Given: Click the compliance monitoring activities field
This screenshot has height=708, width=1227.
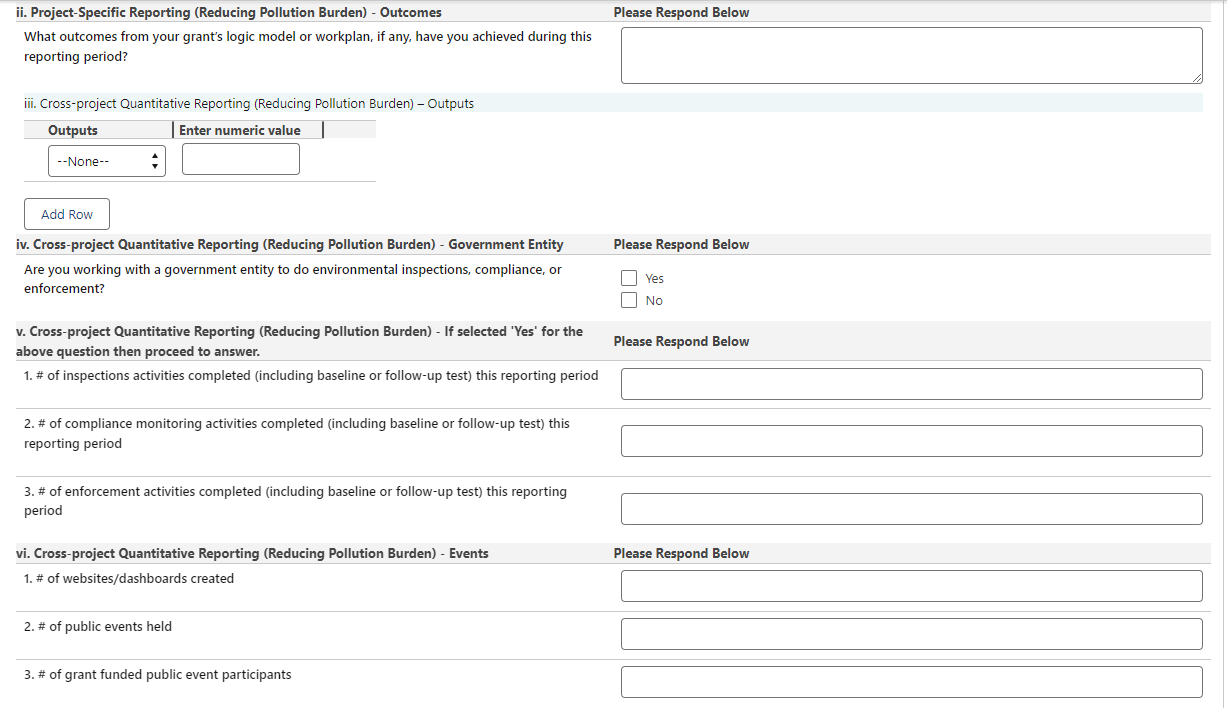Looking at the screenshot, I should click(x=911, y=441).
